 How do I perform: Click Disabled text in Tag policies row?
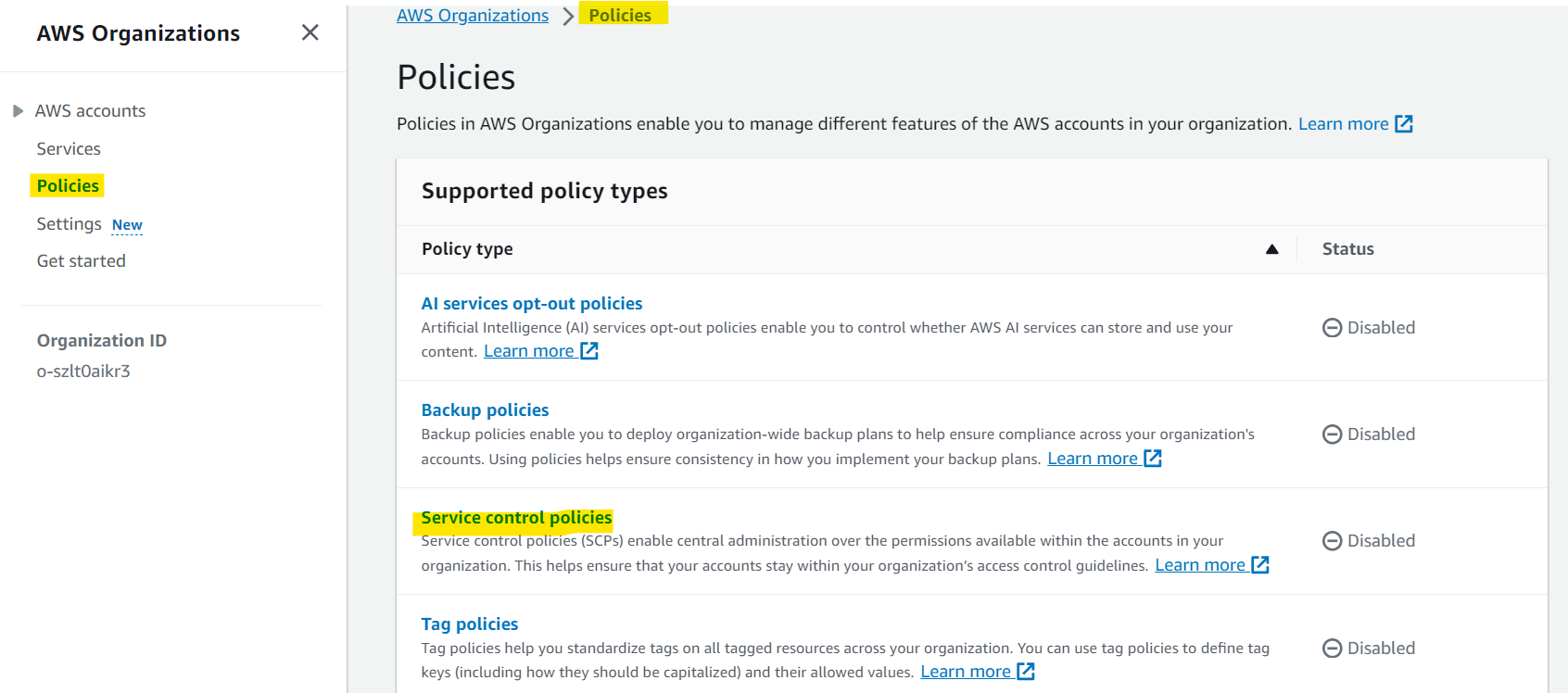coord(1381,649)
